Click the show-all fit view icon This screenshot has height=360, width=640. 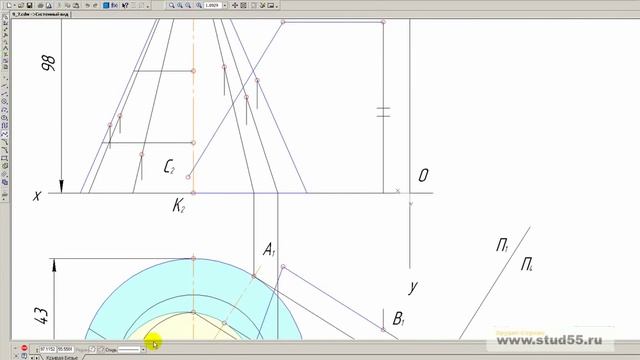click(x=243, y=5)
